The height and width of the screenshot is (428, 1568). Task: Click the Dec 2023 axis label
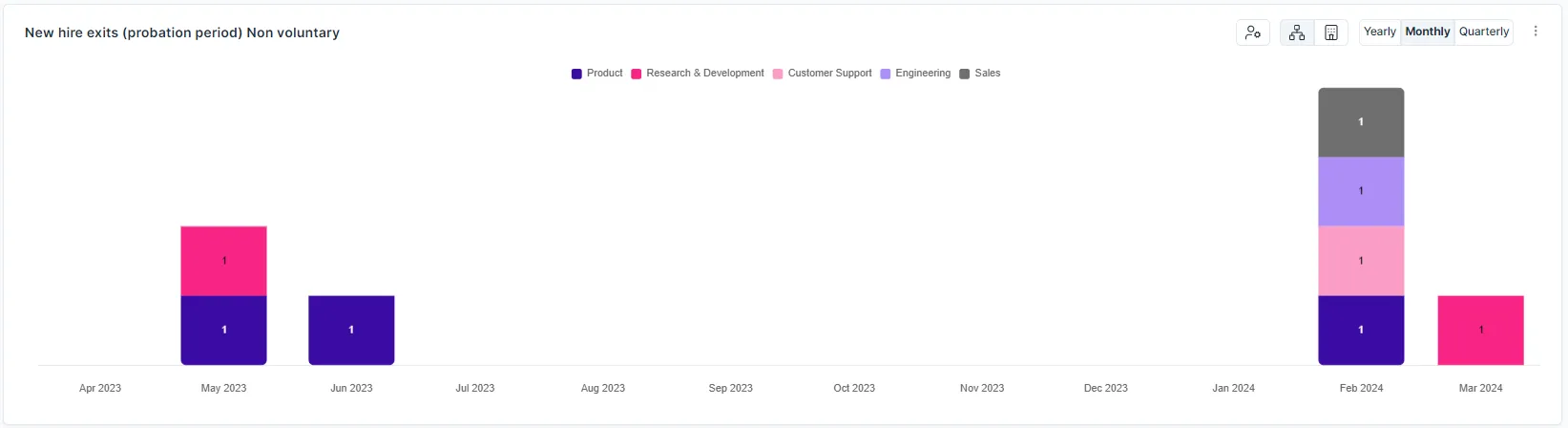tap(1106, 388)
